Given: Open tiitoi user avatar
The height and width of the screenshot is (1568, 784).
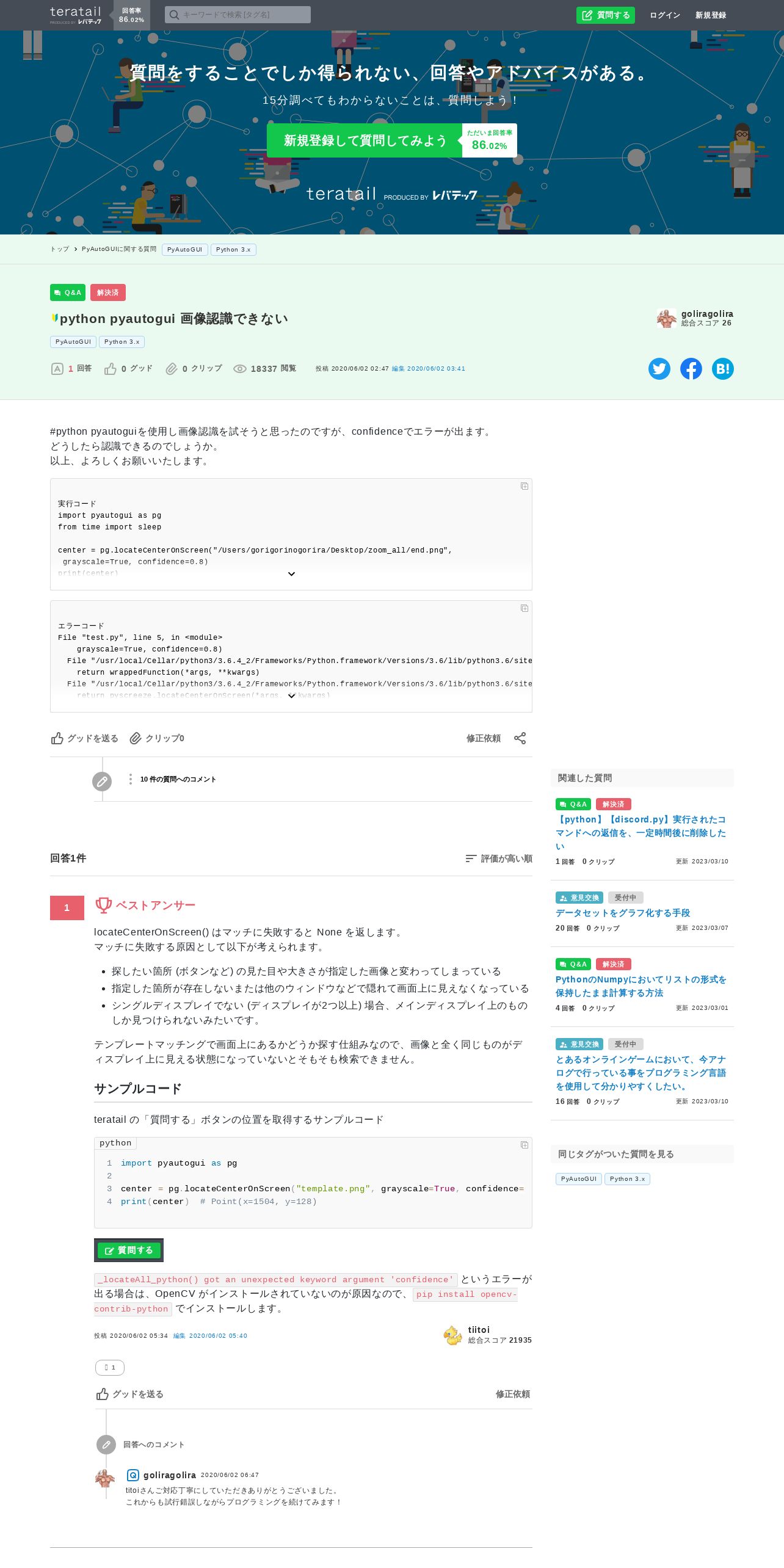Looking at the screenshot, I should coord(452,1335).
